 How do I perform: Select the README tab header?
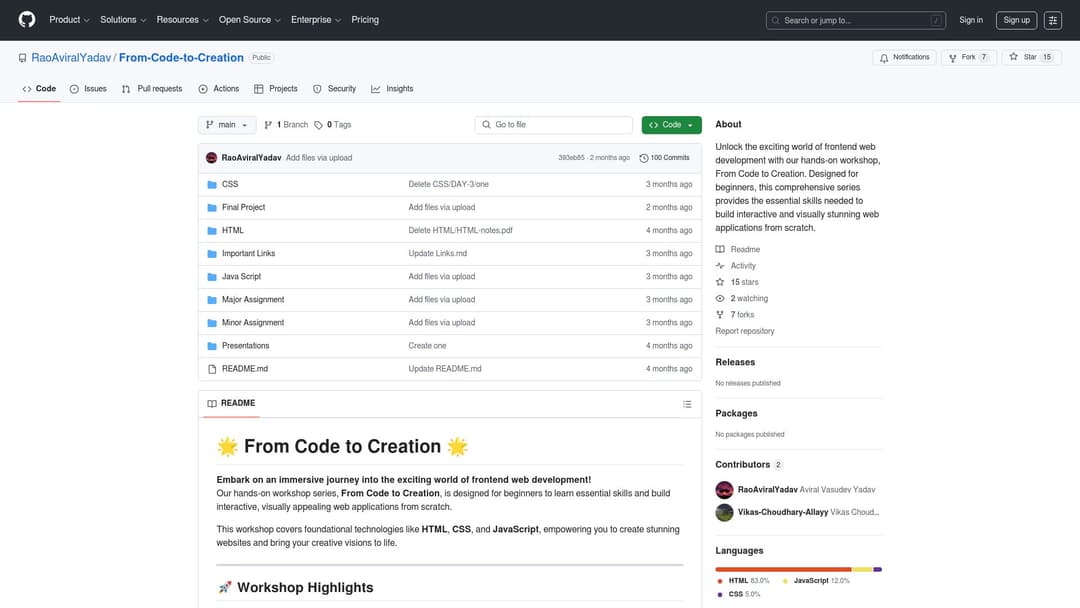pyautogui.click(x=231, y=403)
